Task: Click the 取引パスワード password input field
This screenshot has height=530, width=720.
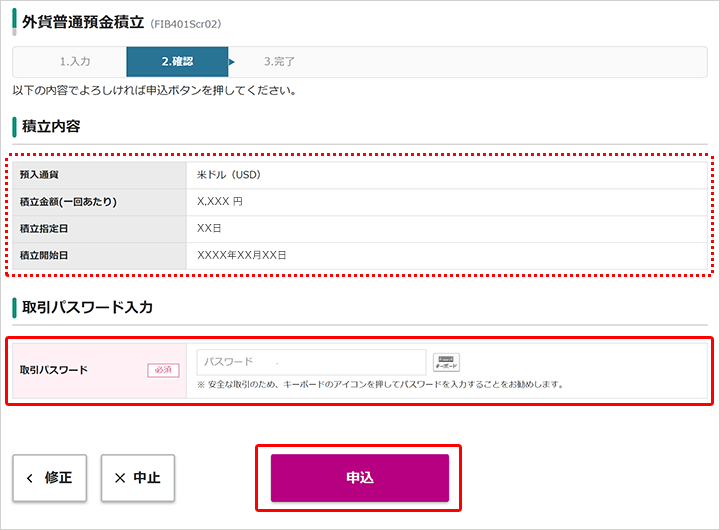Action: [311, 362]
